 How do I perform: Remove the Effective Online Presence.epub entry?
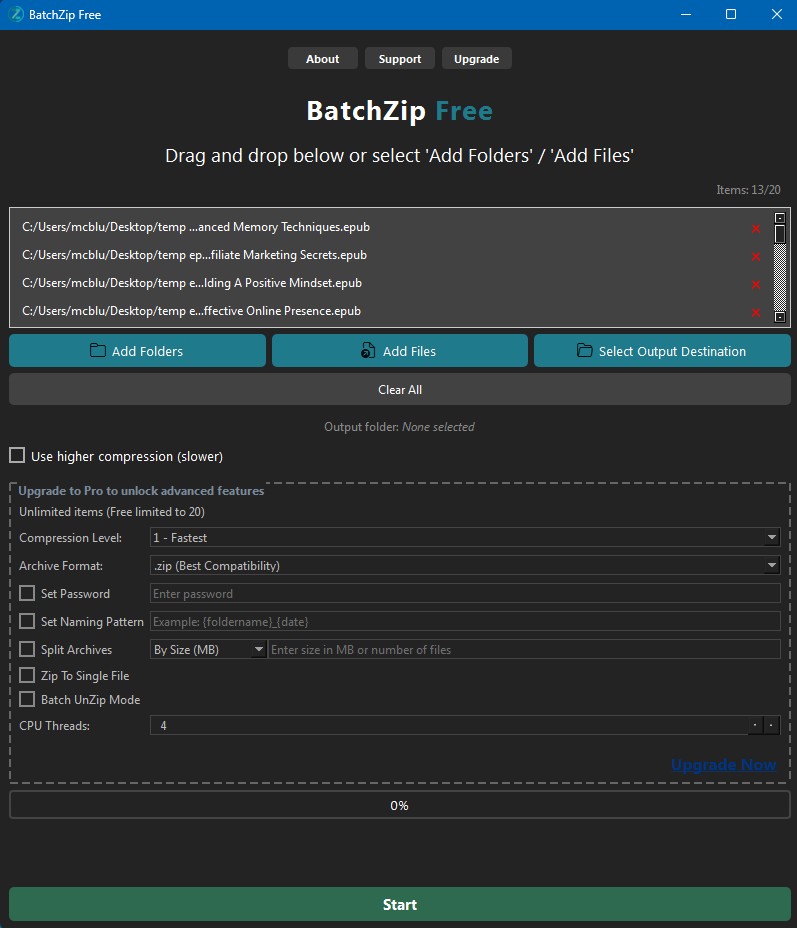point(756,312)
